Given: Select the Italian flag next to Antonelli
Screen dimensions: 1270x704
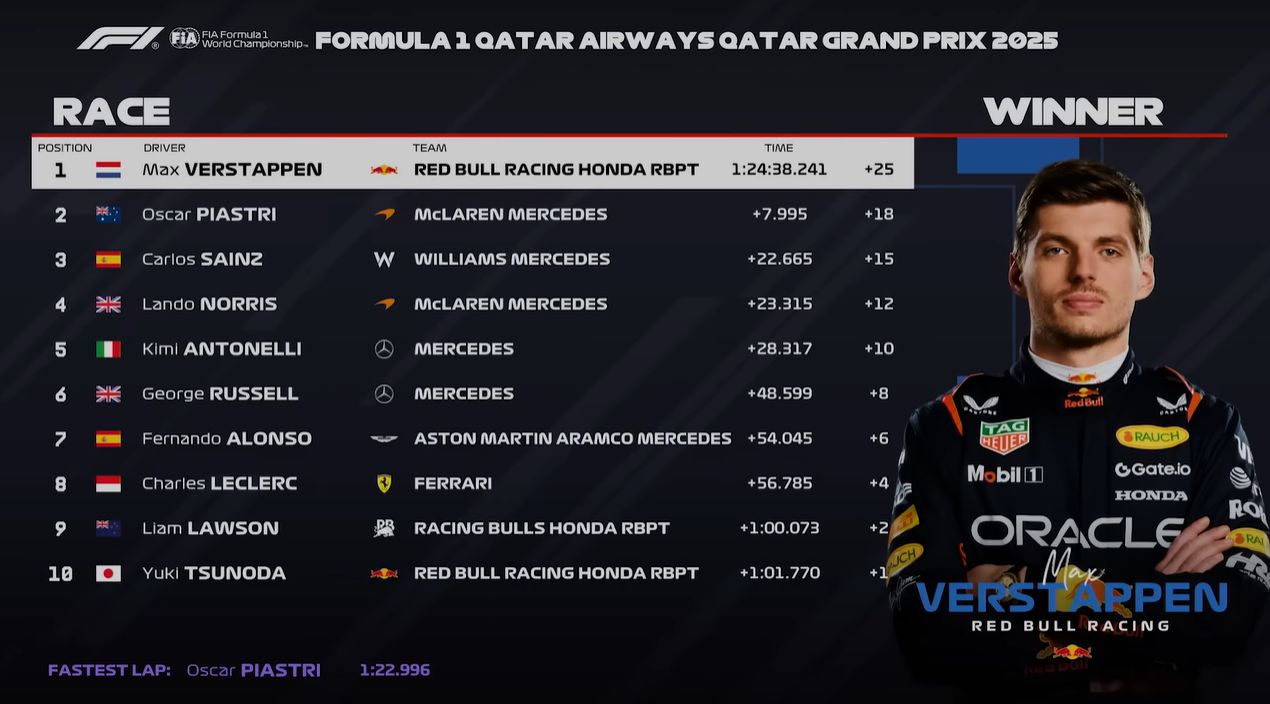Looking at the screenshot, I should tap(108, 349).
